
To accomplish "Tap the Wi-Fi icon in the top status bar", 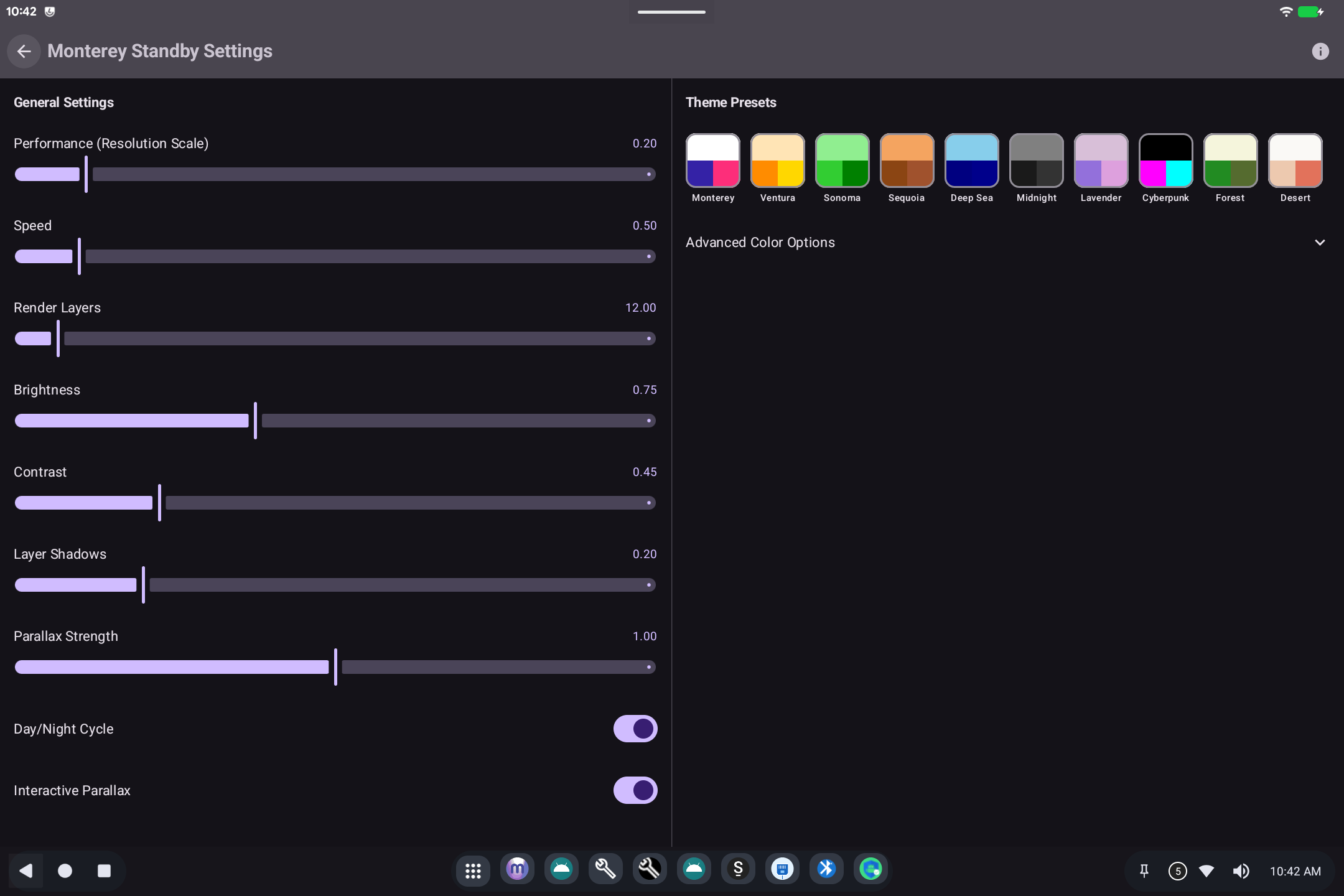I will coord(1286,12).
